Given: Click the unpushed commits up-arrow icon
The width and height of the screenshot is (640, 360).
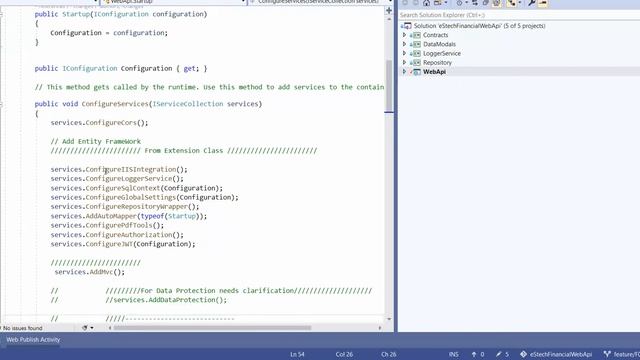Looking at the screenshot, I should click(x=474, y=354).
